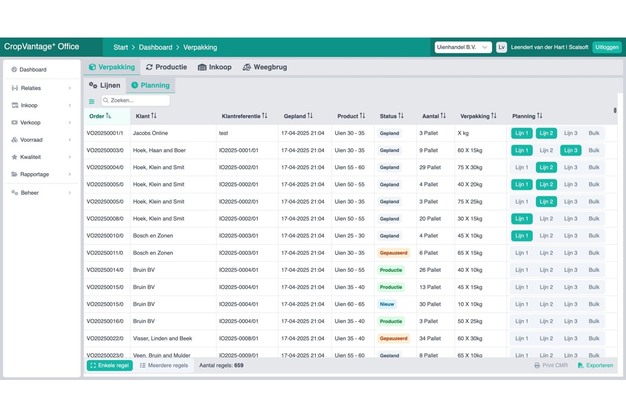Click the Uitloggen button

pyautogui.click(x=606, y=47)
